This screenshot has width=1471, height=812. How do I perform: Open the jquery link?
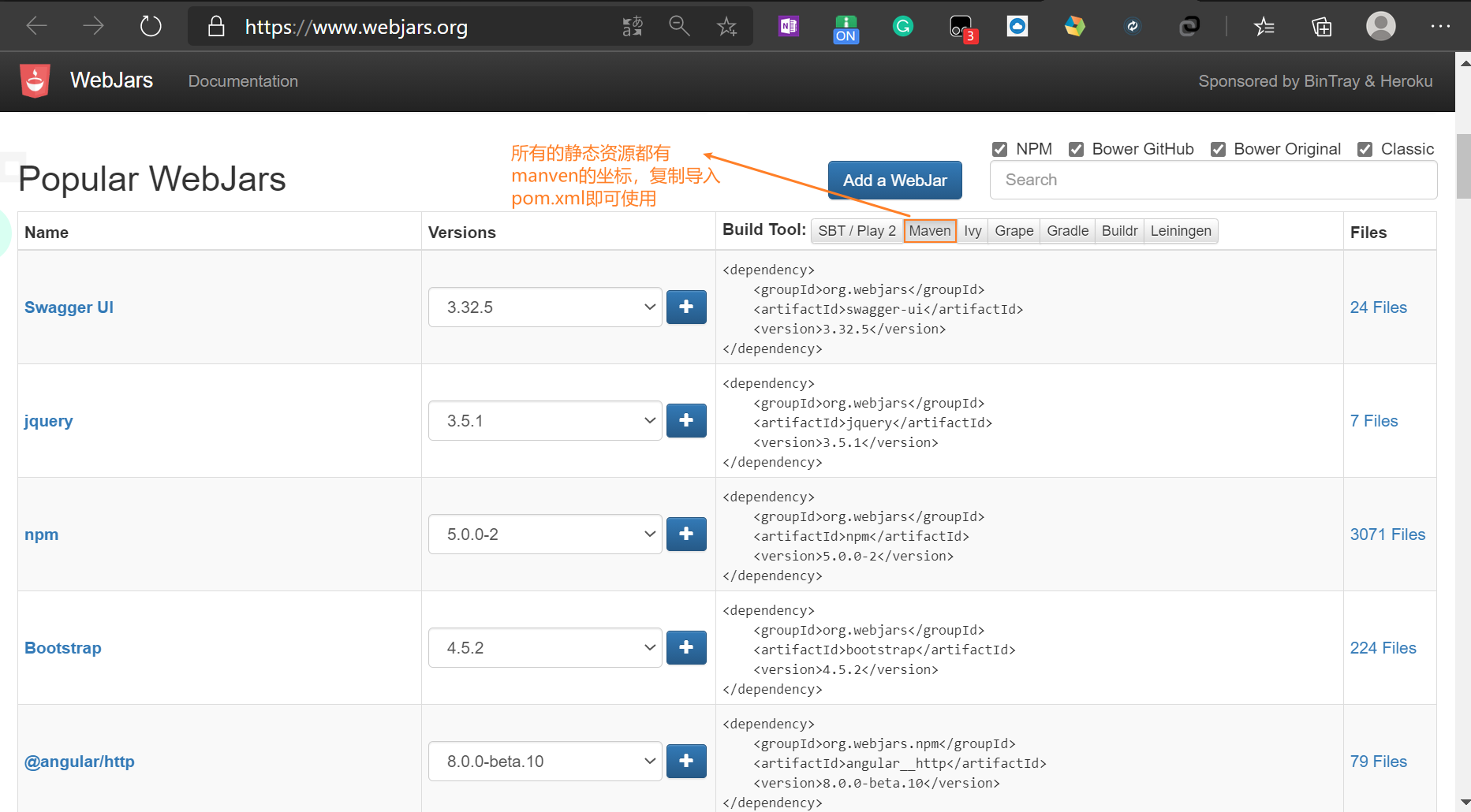click(x=48, y=421)
